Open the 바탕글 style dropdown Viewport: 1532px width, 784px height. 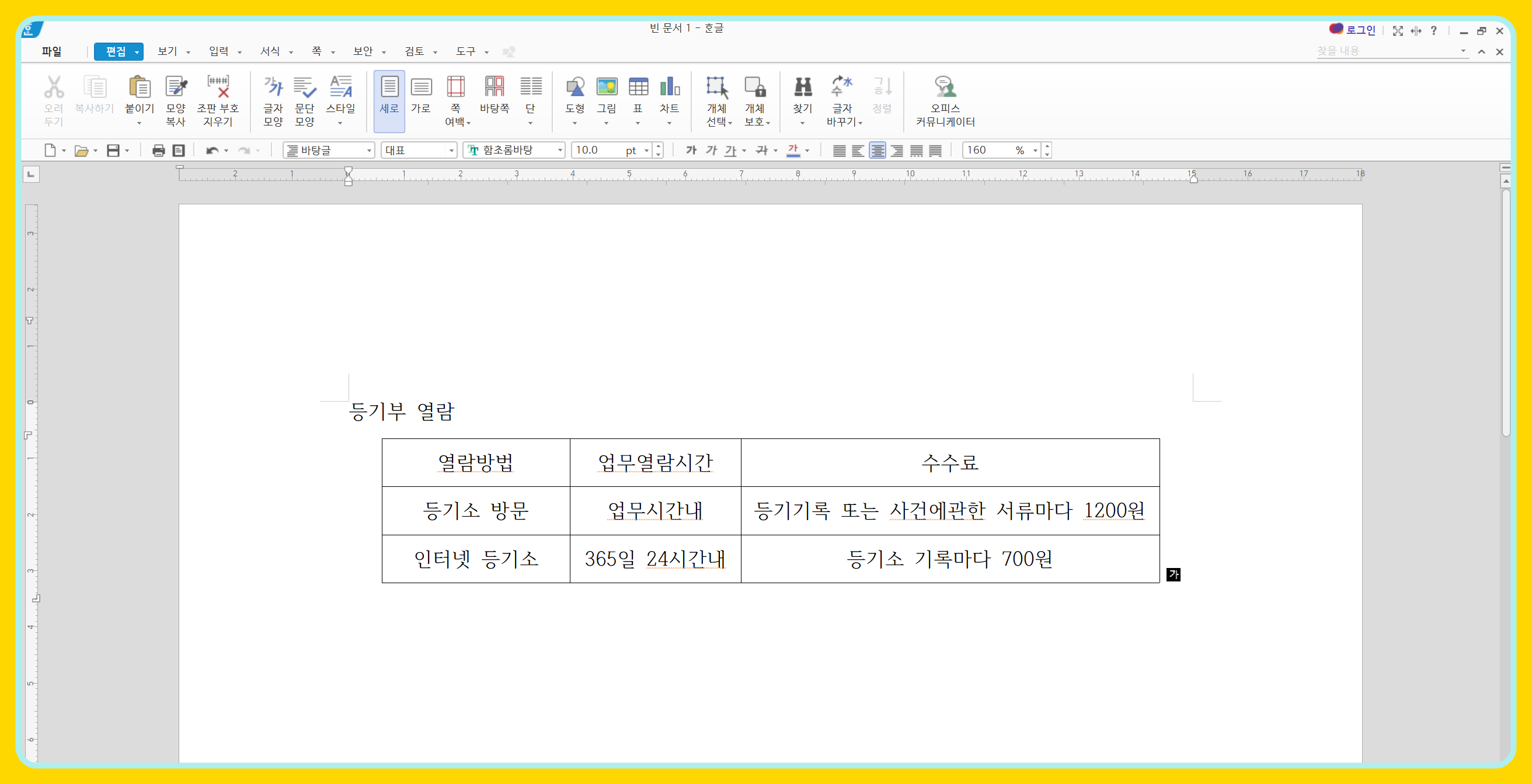[369, 151]
